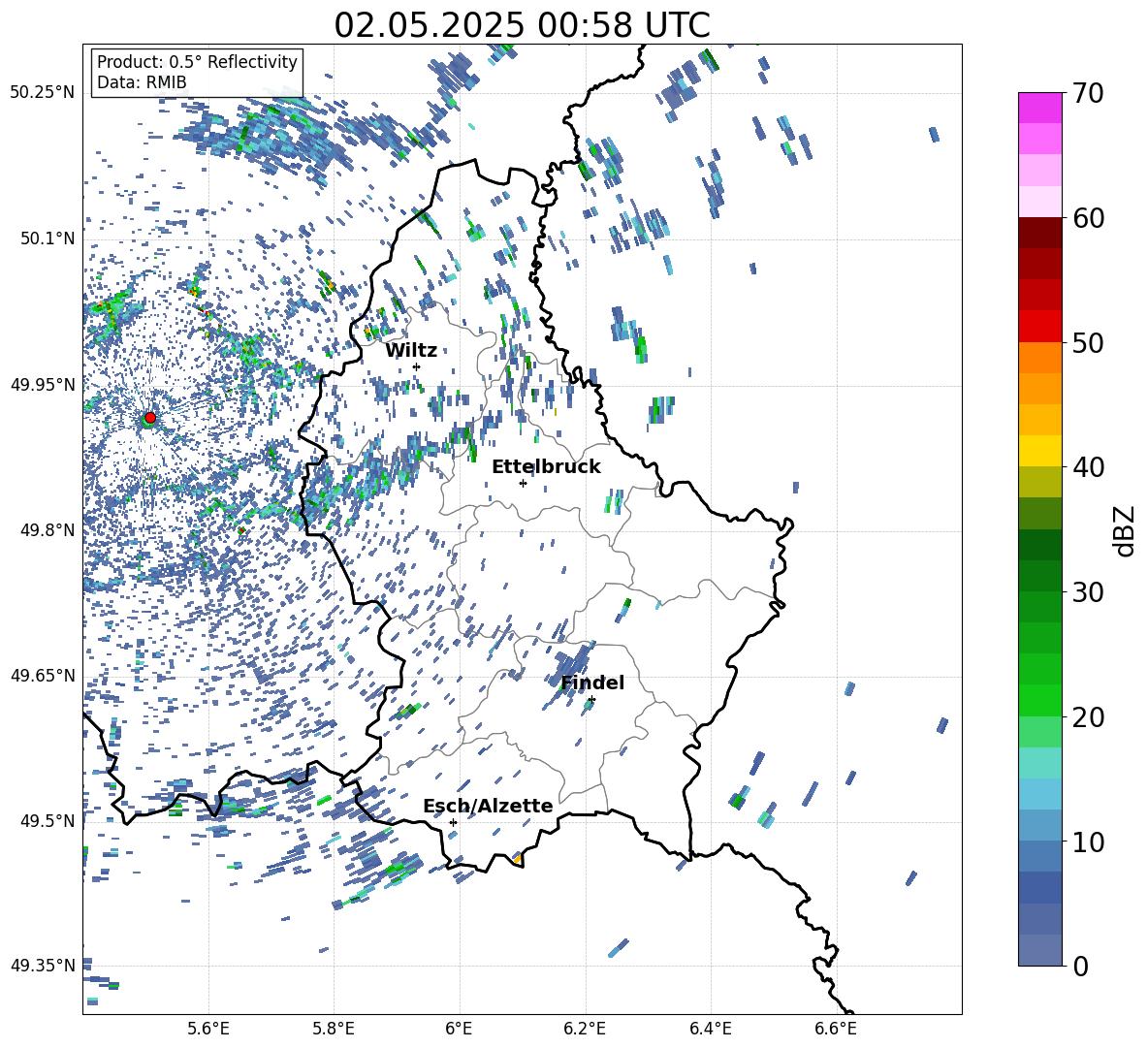Viewport: 1148px width, 1048px height.
Task: Click the Esch/Alzette city label
Action: pos(489,806)
